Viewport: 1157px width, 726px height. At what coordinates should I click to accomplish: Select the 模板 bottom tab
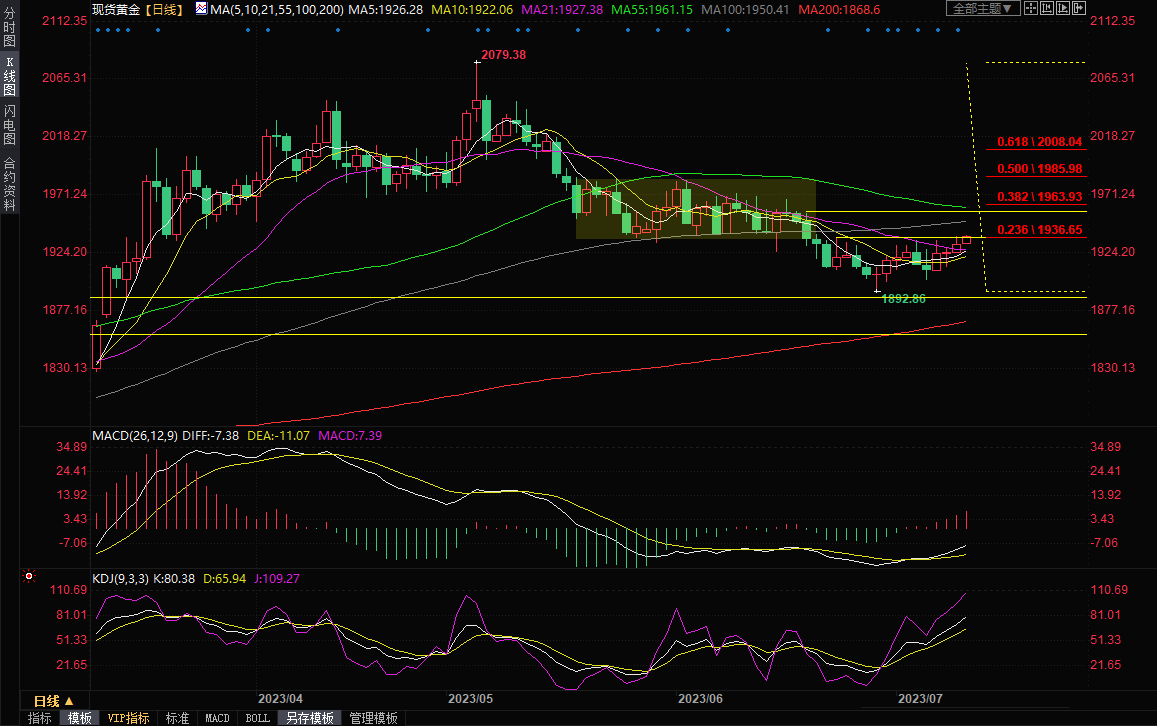[x=79, y=718]
